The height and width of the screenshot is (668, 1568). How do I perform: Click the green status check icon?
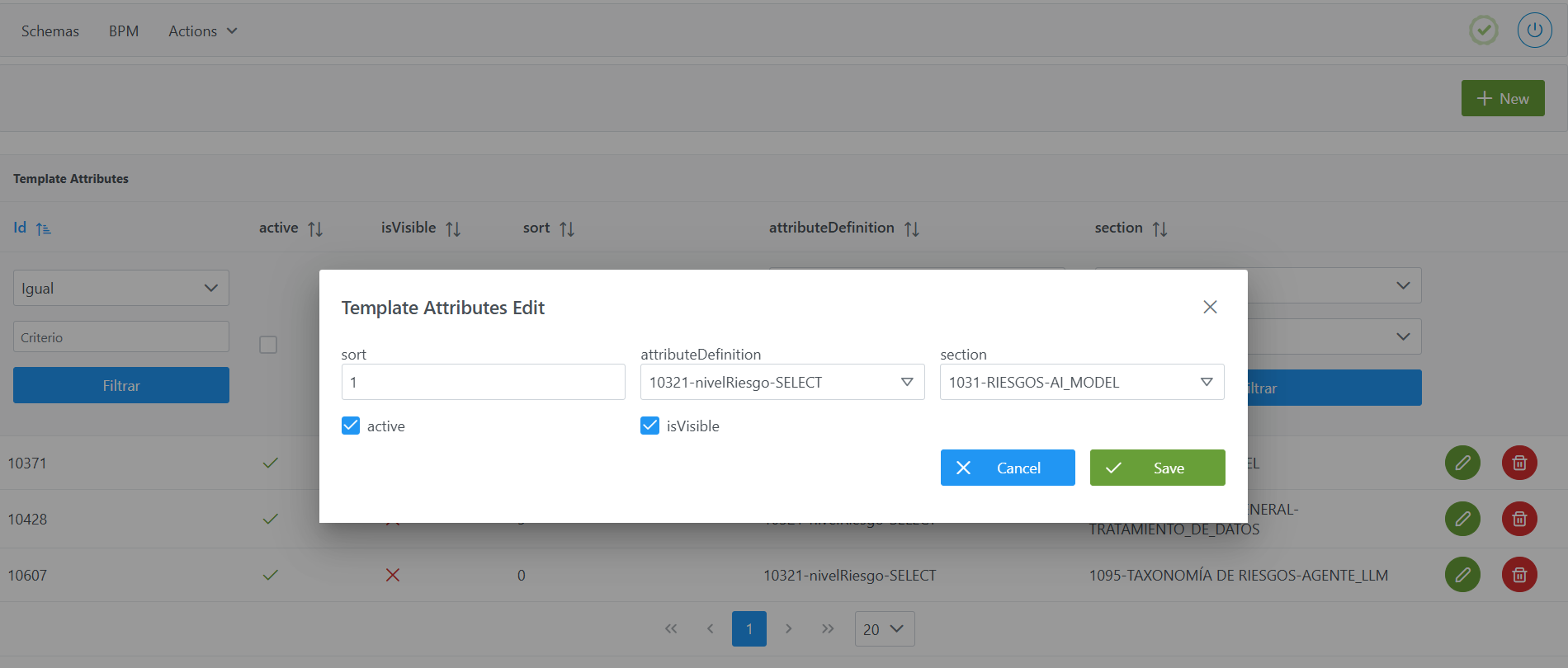(1483, 31)
